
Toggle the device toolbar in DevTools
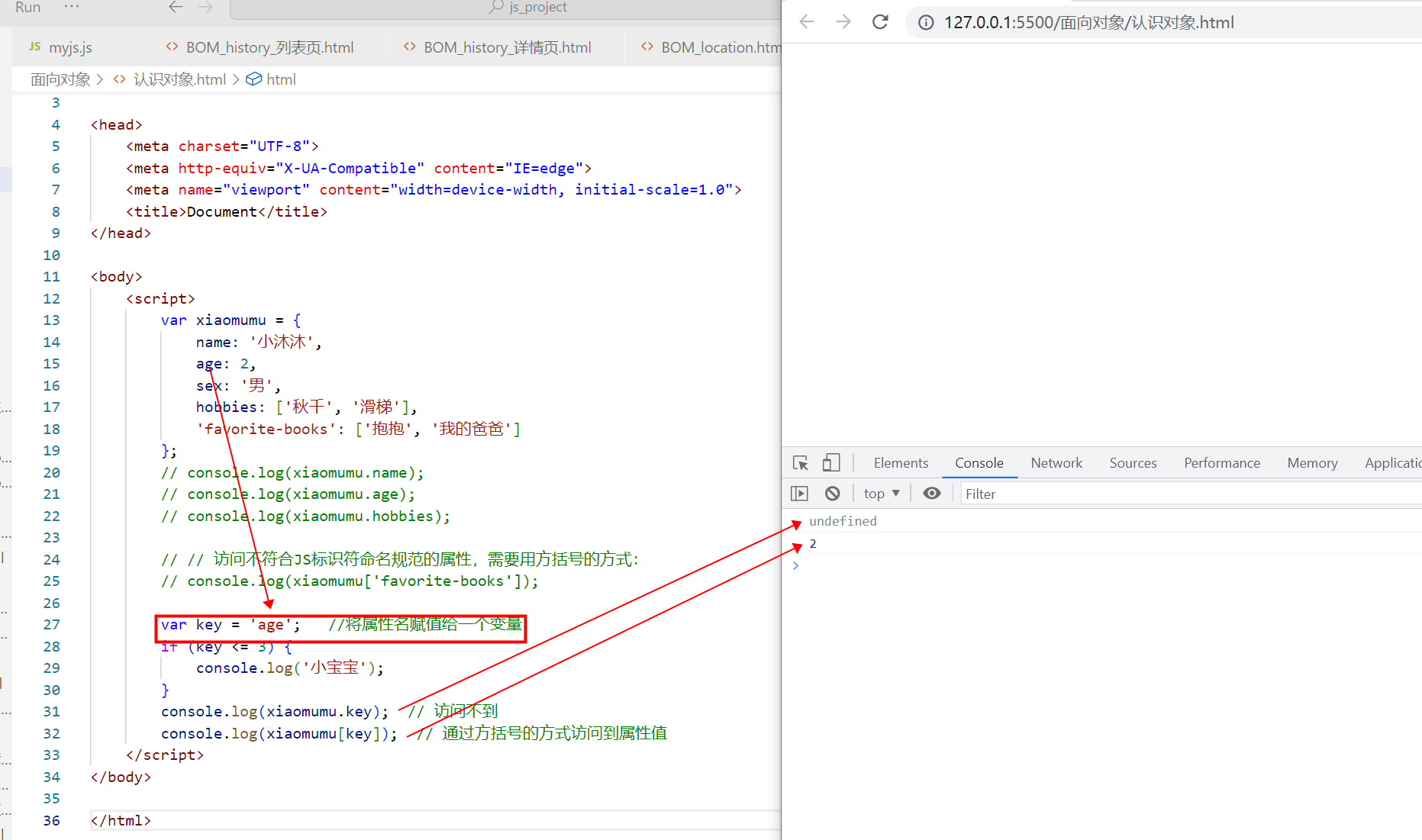(831, 463)
